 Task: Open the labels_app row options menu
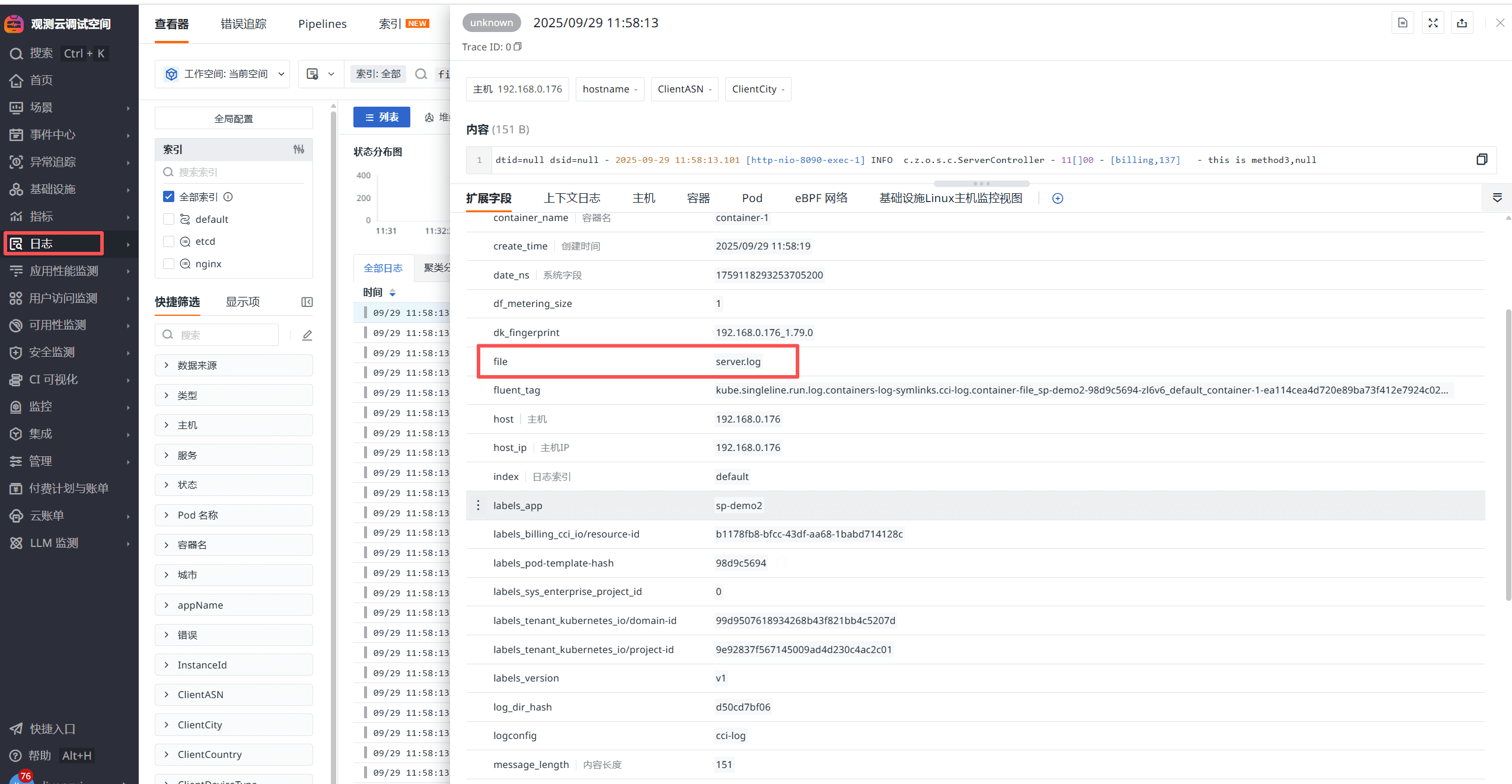(478, 505)
